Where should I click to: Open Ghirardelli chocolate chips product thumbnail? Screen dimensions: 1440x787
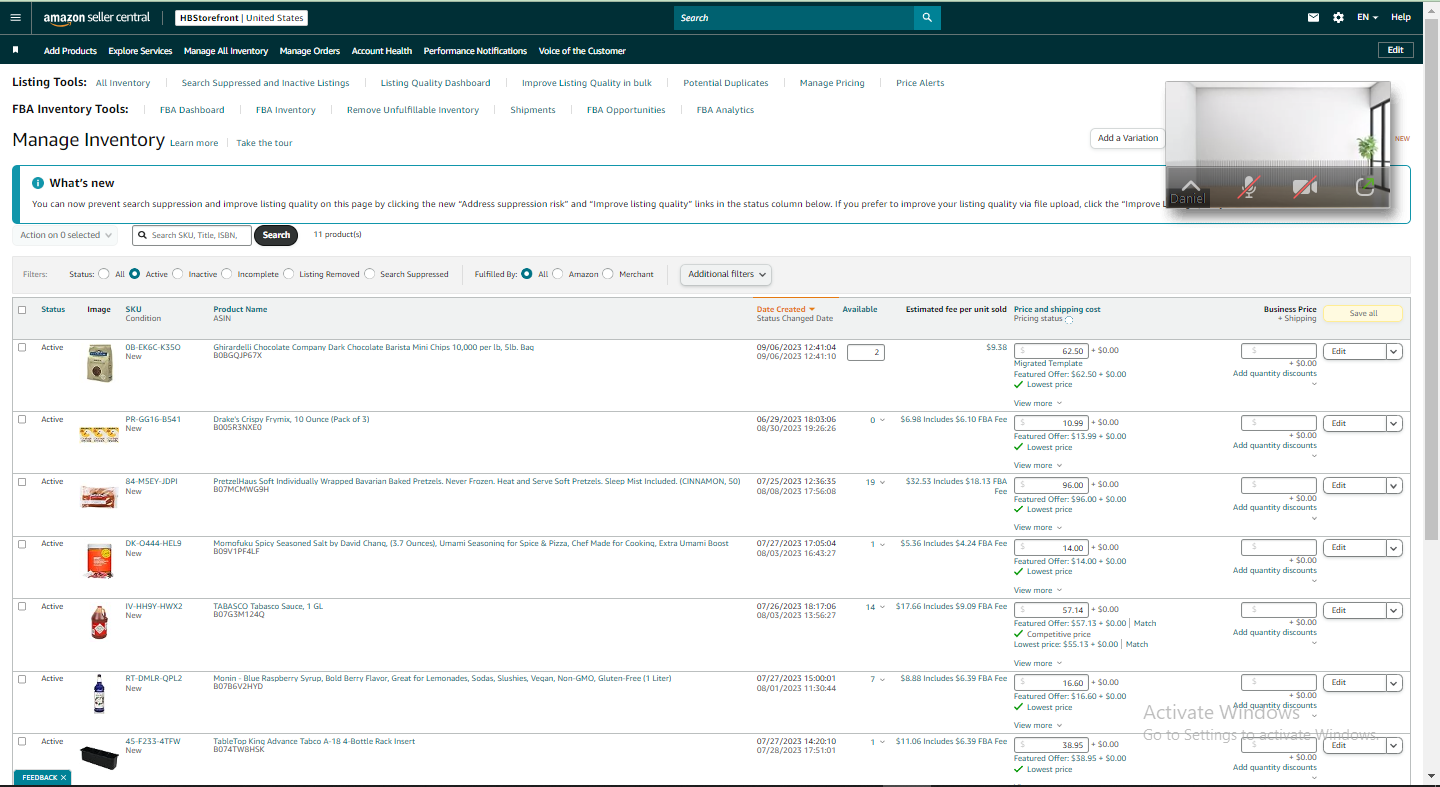tap(99, 363)
